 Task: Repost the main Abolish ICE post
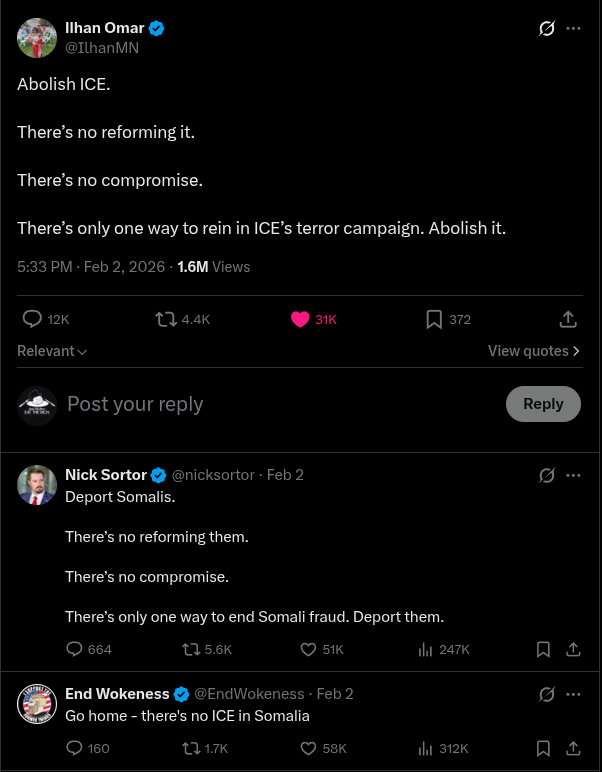166,319
